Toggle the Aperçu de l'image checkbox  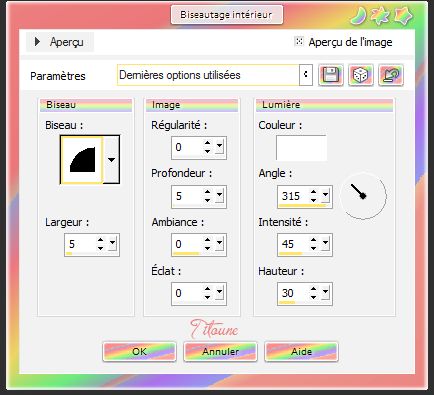(x=299, y=42)
